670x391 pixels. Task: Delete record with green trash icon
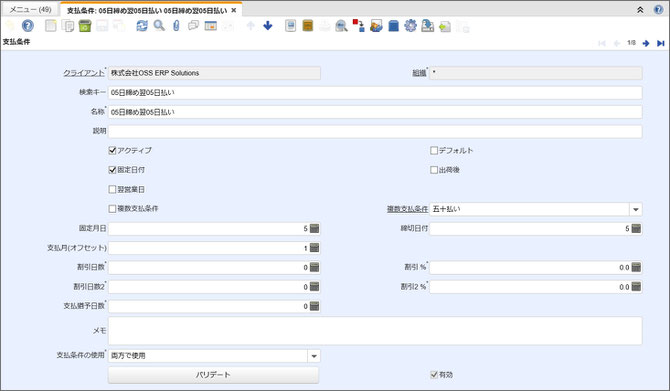click(x=85, y=26)
